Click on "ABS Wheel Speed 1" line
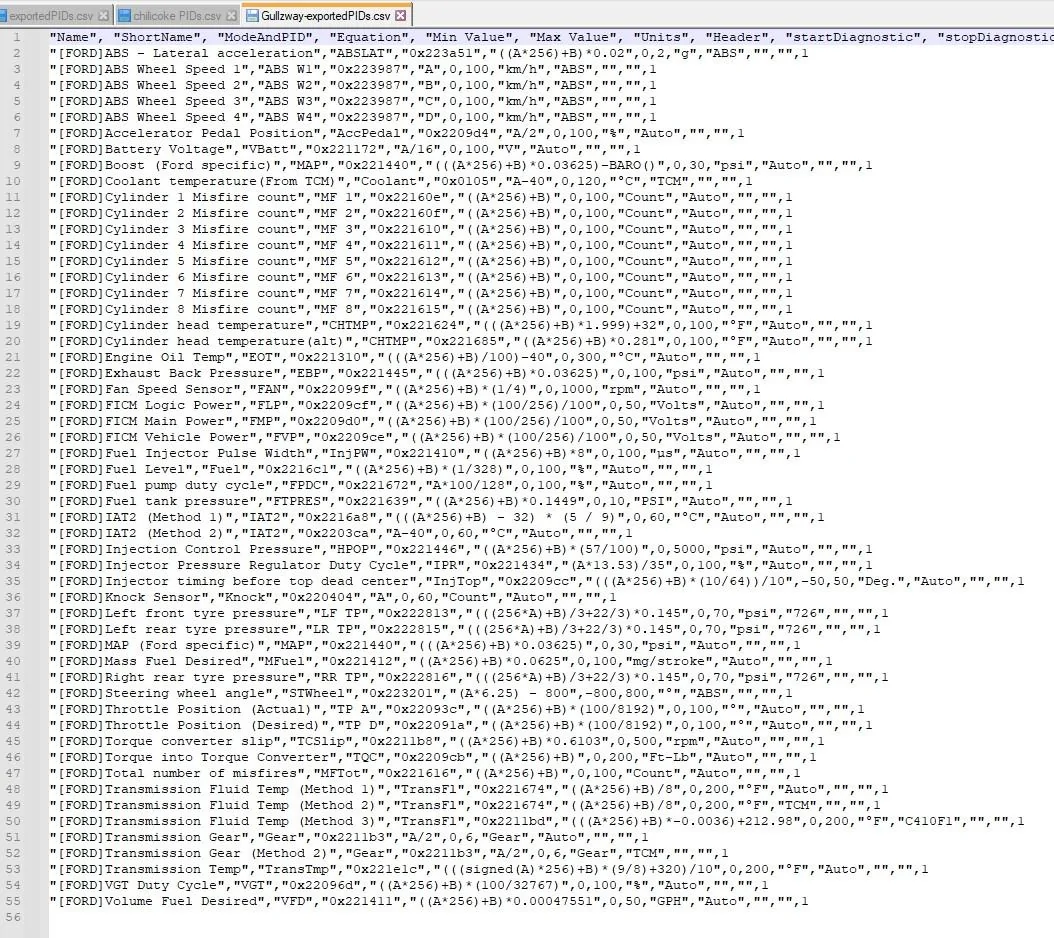 coord(352,69)
